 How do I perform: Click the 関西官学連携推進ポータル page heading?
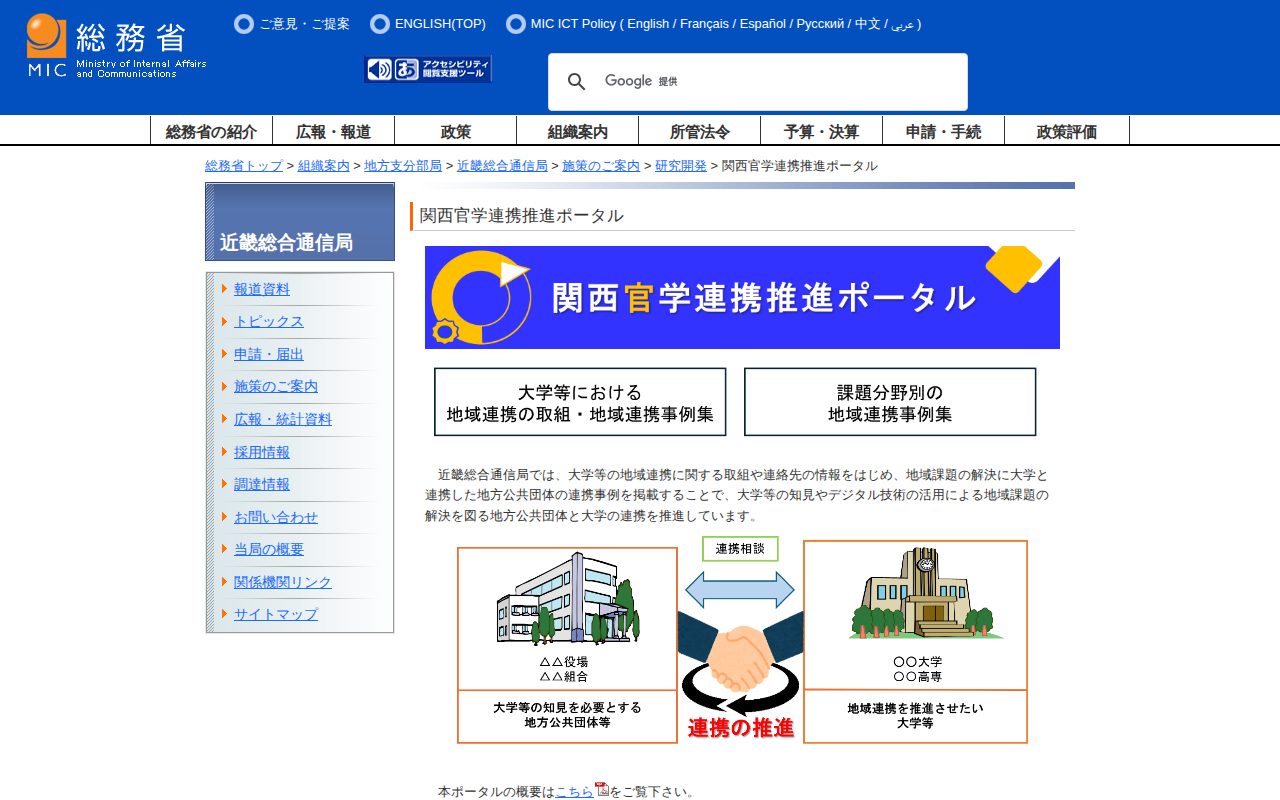pyautogui.click(x=522, y=216)
